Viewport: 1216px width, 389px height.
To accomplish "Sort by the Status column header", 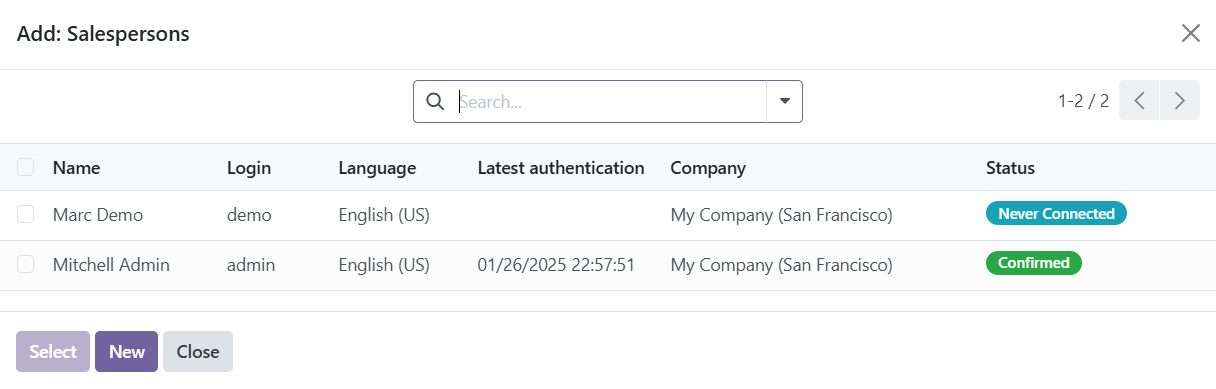I will tap(1010, 168).
